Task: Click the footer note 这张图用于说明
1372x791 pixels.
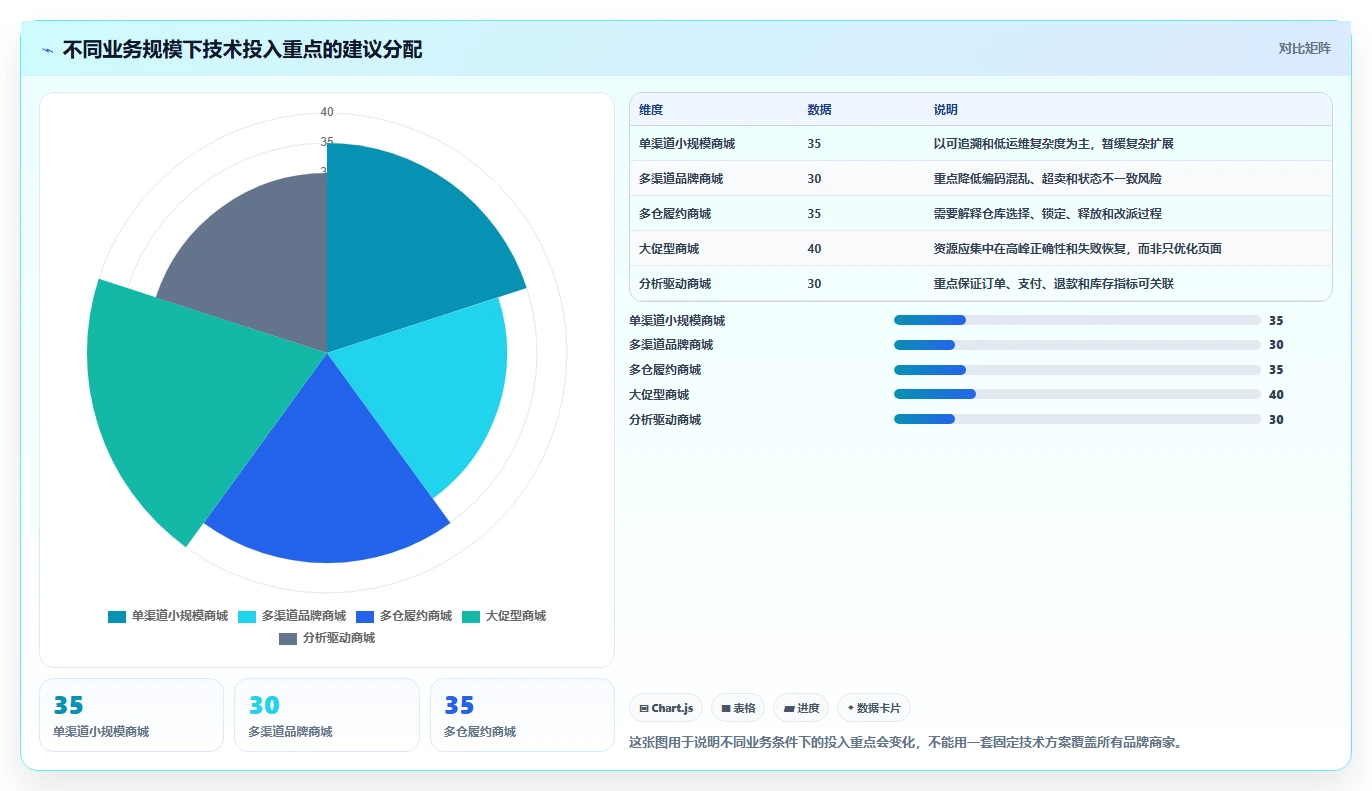Action: tap(906, 743)
